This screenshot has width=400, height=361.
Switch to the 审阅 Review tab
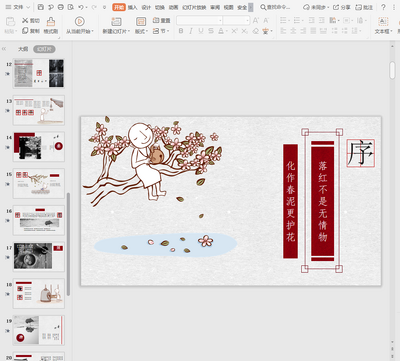[215, 7]
